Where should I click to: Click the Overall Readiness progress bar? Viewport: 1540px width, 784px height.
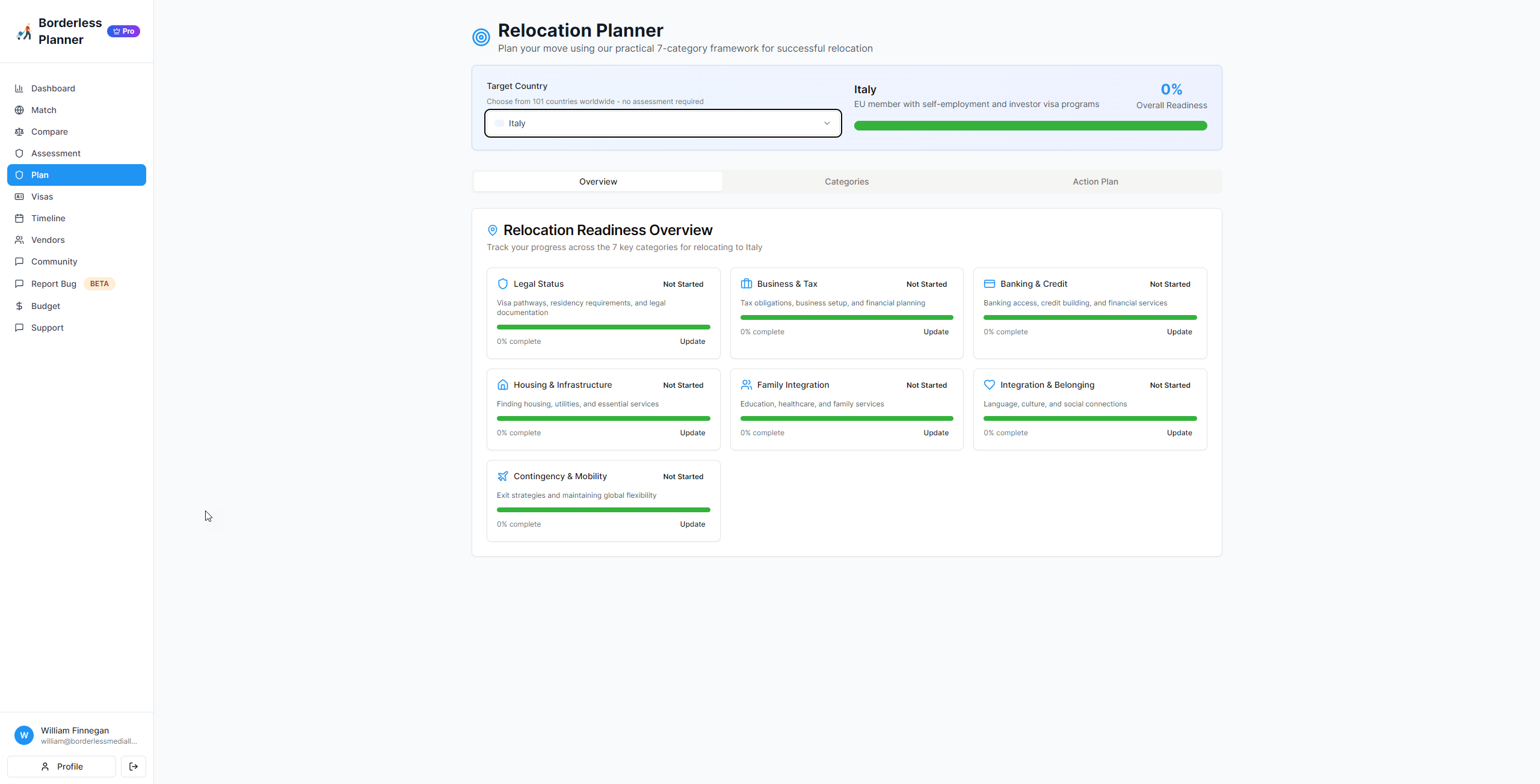tap(1030, 126)
